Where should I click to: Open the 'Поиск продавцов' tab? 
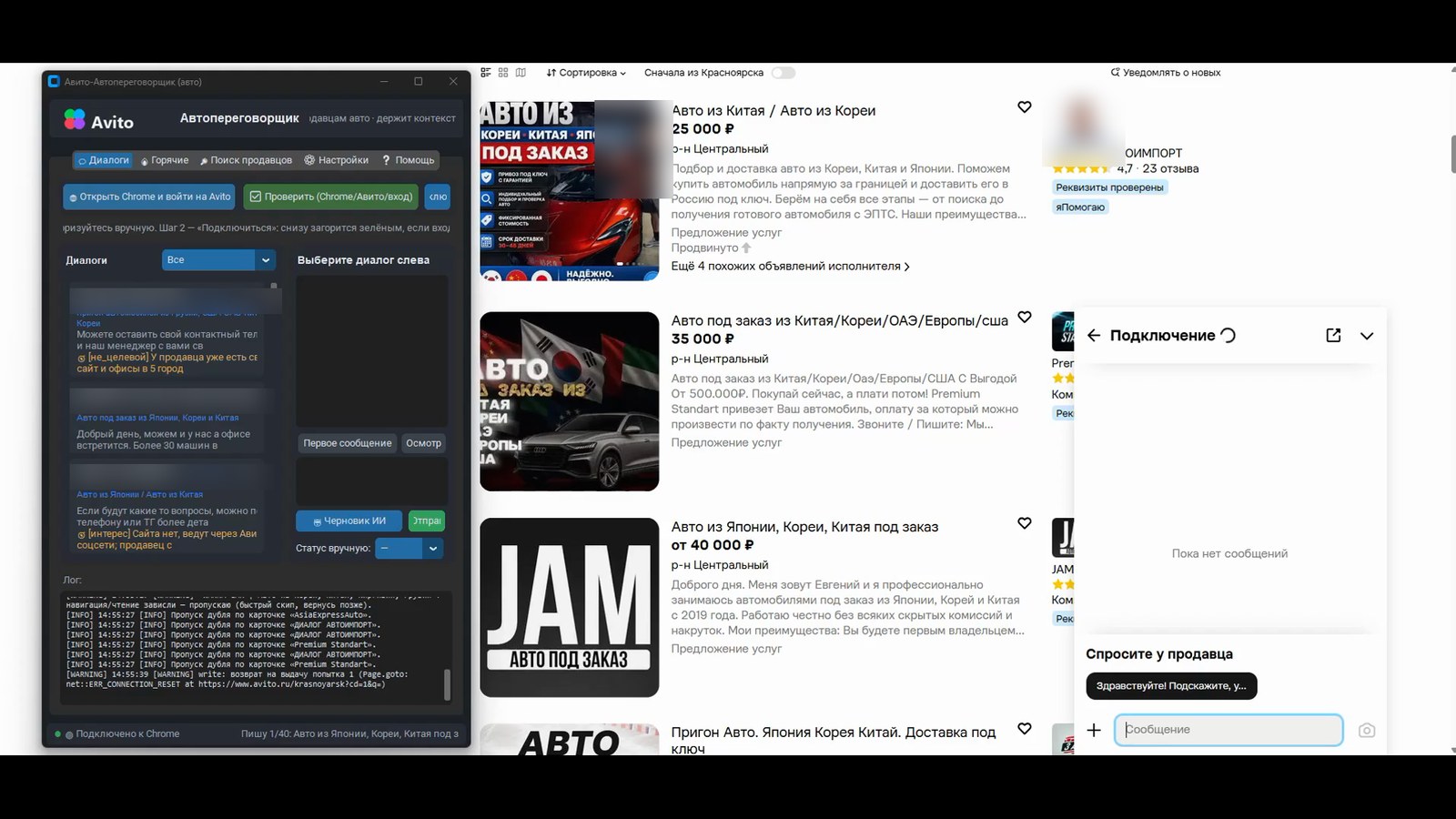(247, 160)
